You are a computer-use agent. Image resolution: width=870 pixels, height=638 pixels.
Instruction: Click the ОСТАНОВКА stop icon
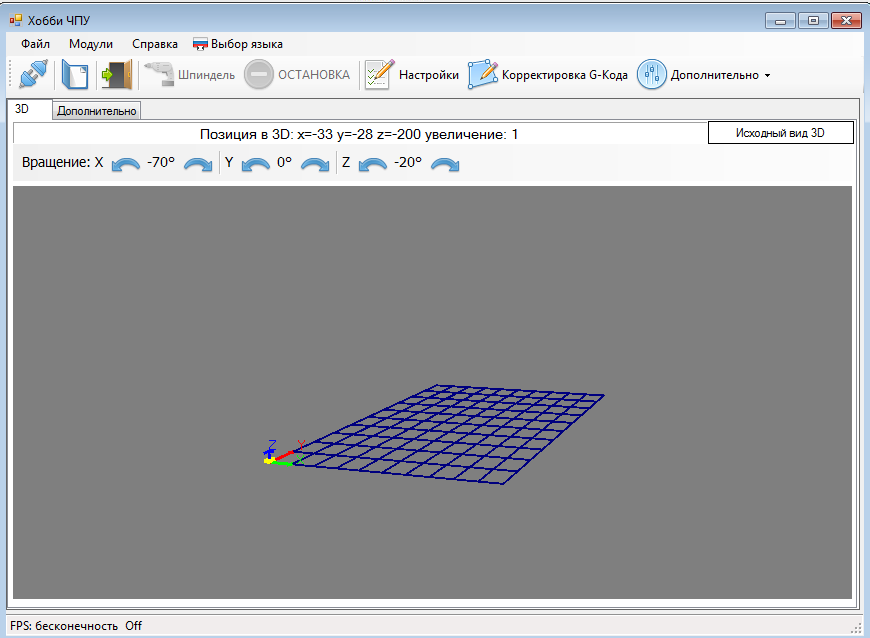(259, 74)
